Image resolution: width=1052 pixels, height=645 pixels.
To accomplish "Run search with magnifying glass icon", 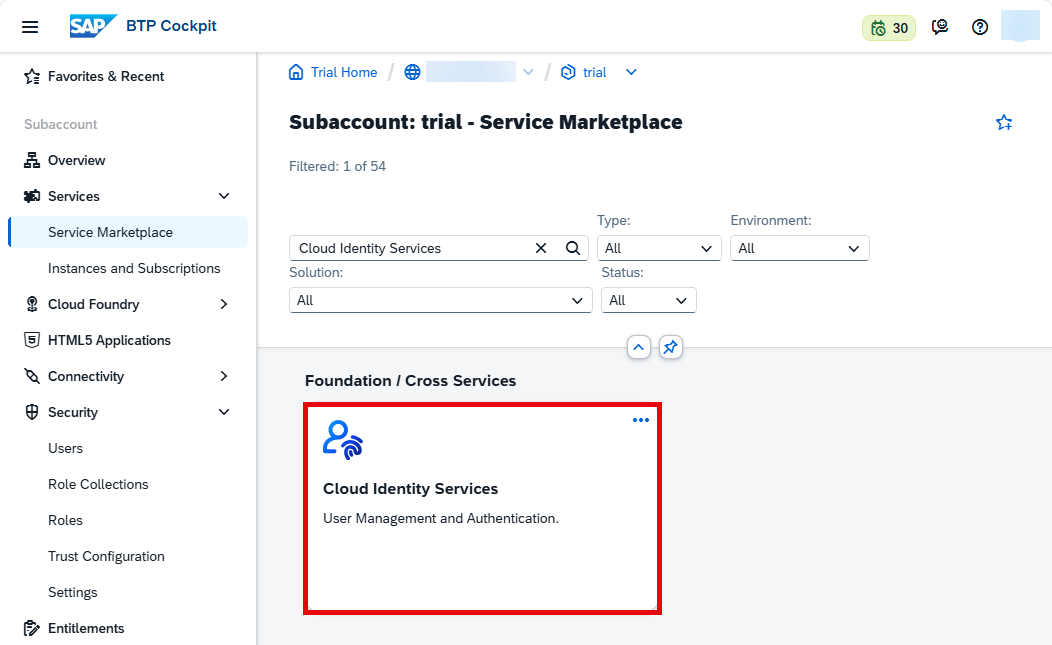I will pos(573,248).
